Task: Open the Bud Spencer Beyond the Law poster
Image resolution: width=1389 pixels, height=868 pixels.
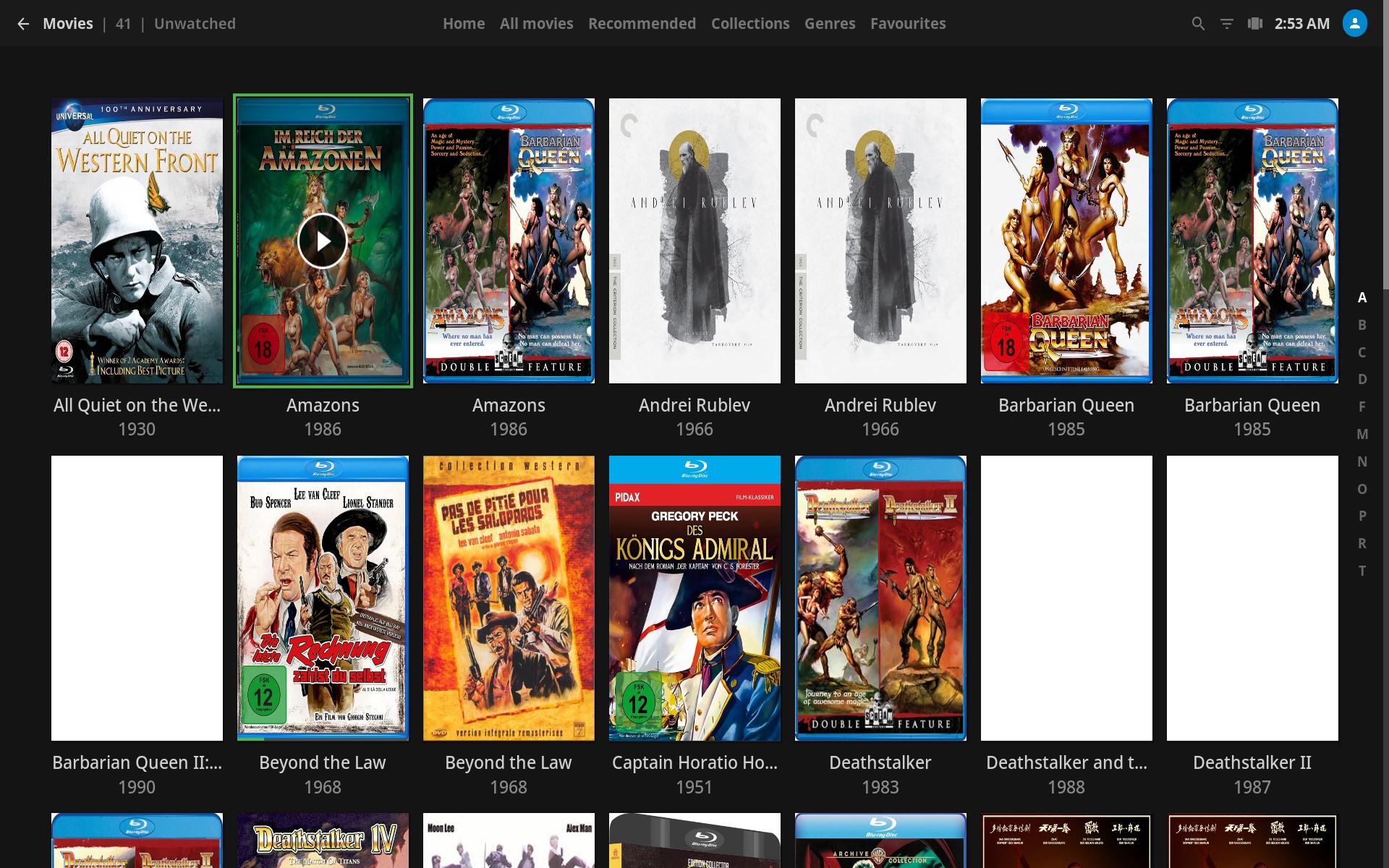Action: pyautogui.click(x=323, y=598)
